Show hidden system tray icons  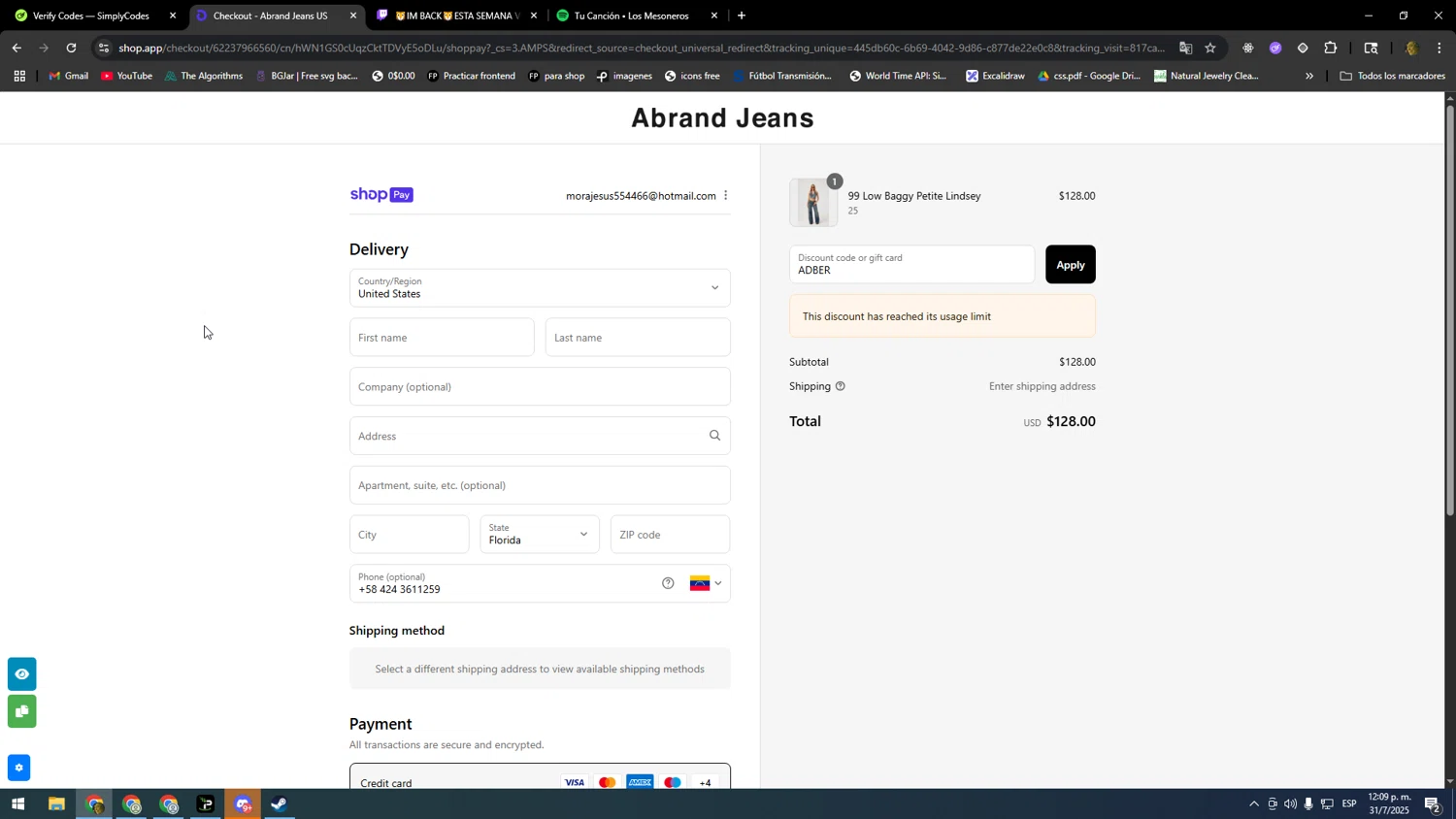[x=1254, y=804]
